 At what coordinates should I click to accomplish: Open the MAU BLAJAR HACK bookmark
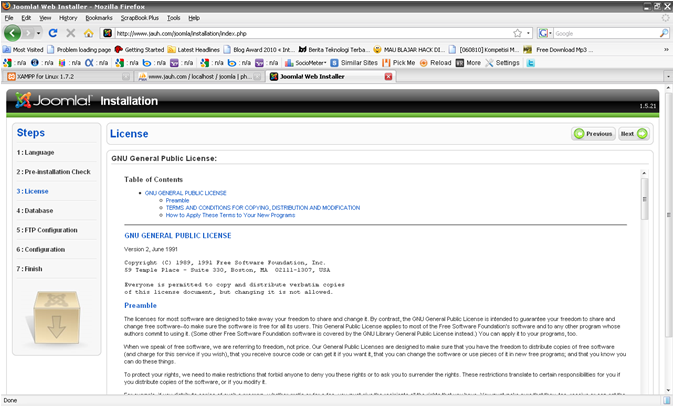(409, 50)
